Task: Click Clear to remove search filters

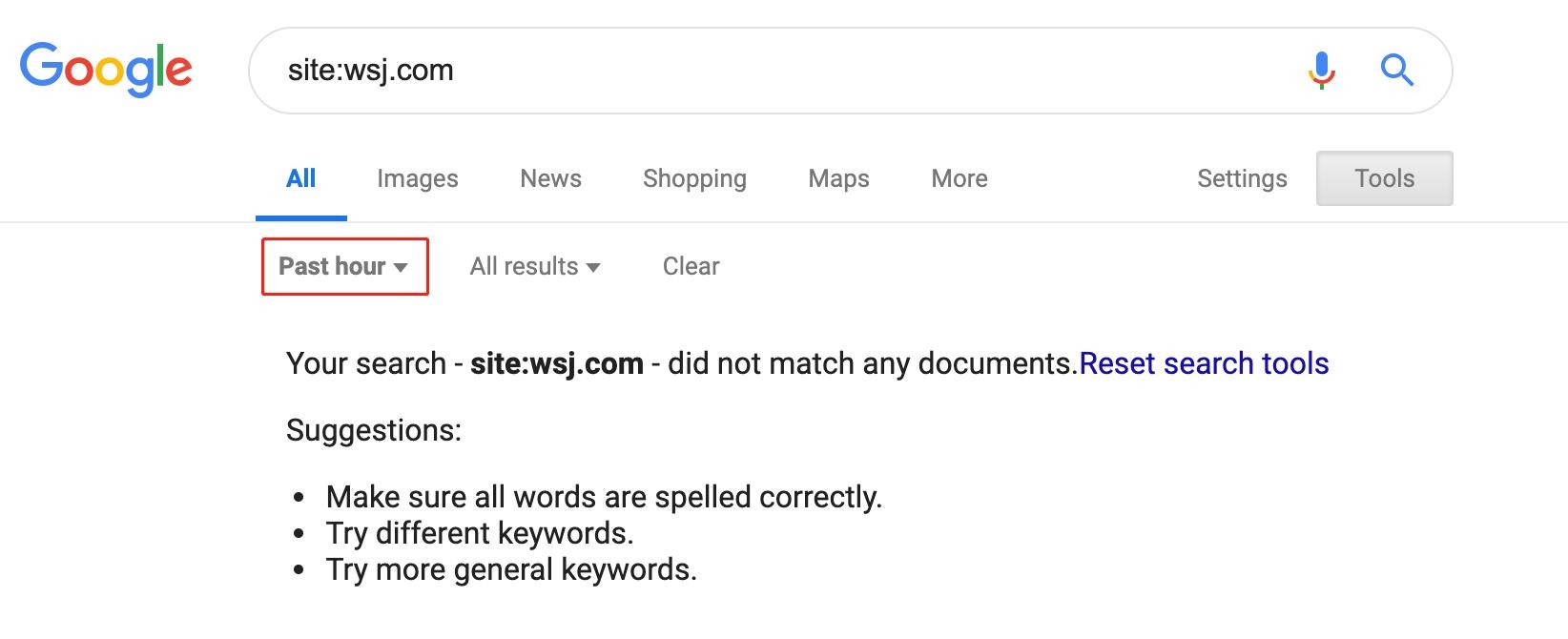Action: point(691,266)
